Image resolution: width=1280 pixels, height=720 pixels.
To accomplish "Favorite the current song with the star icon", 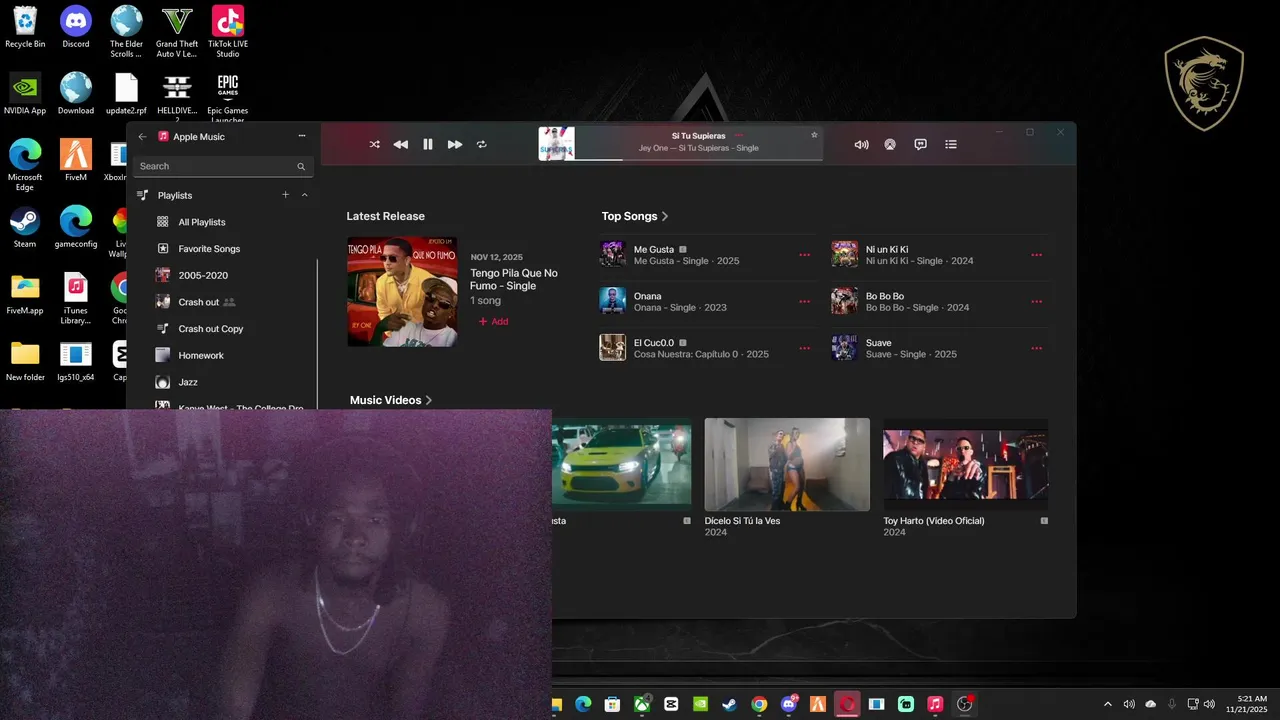I will (814, 135).
